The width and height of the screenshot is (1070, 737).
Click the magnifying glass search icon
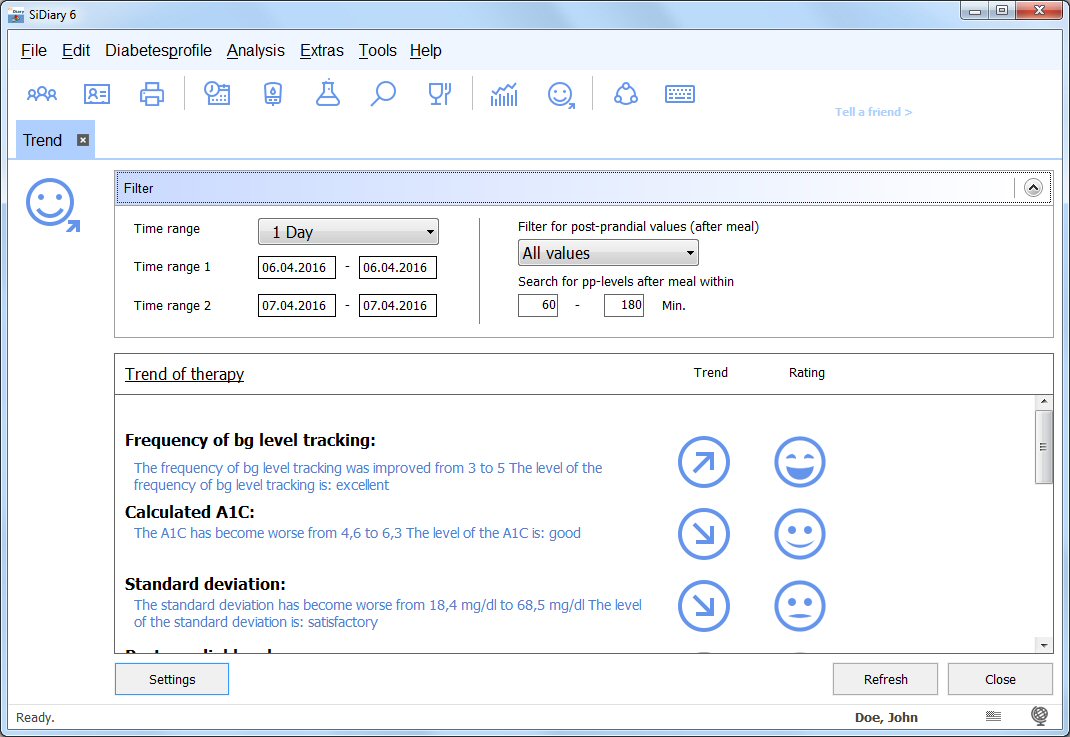pos(383,94)
